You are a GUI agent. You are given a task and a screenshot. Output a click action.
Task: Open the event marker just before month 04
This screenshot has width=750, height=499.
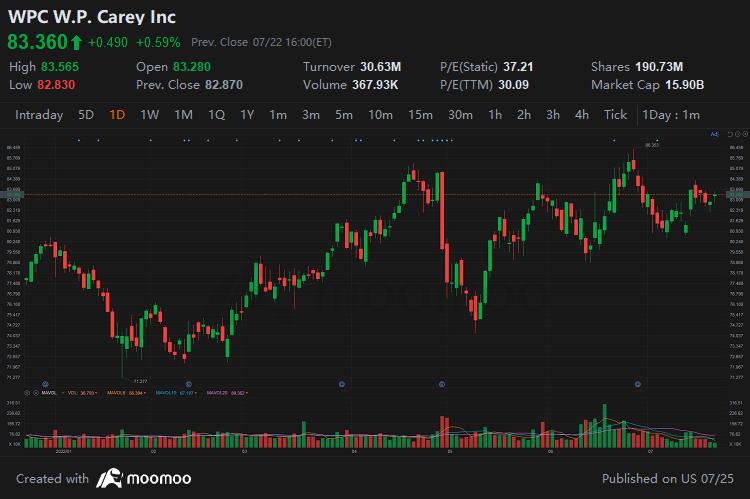342,384
